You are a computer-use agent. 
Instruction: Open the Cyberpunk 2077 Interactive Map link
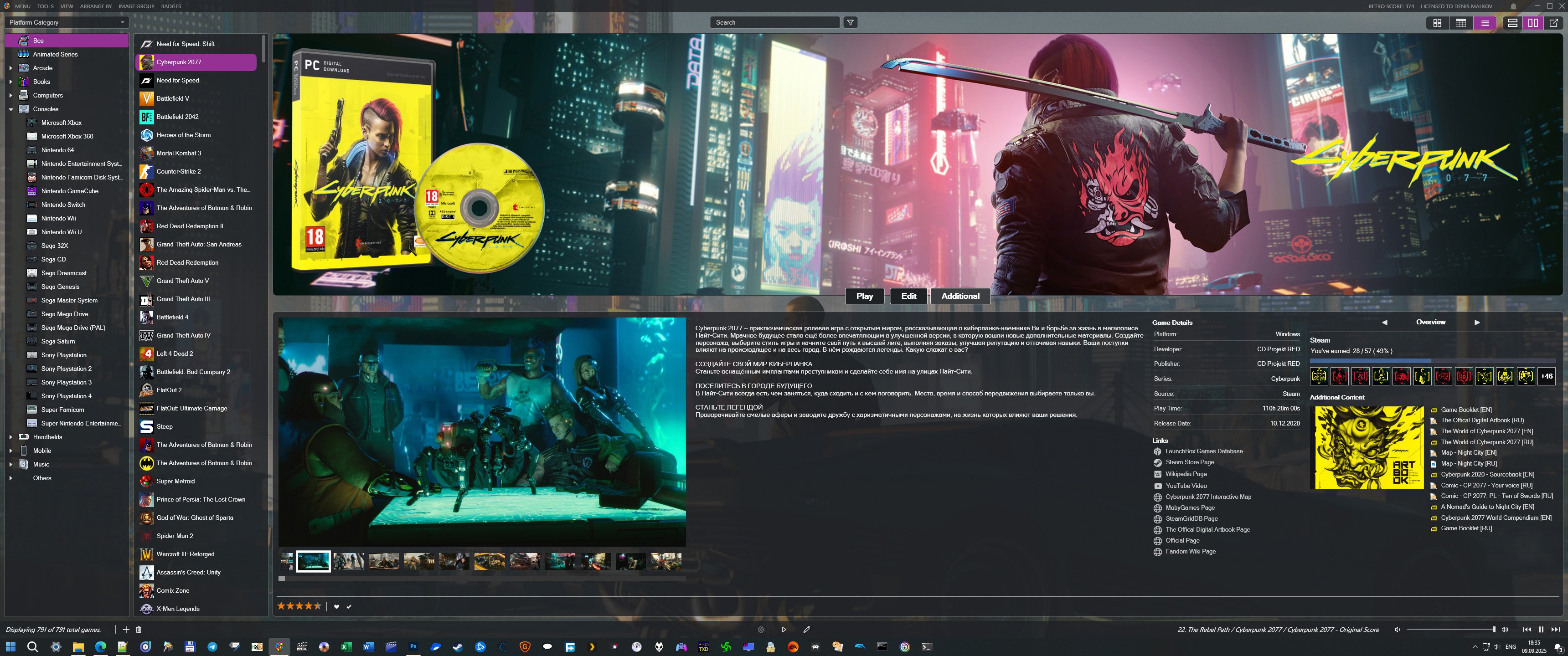1208,497
